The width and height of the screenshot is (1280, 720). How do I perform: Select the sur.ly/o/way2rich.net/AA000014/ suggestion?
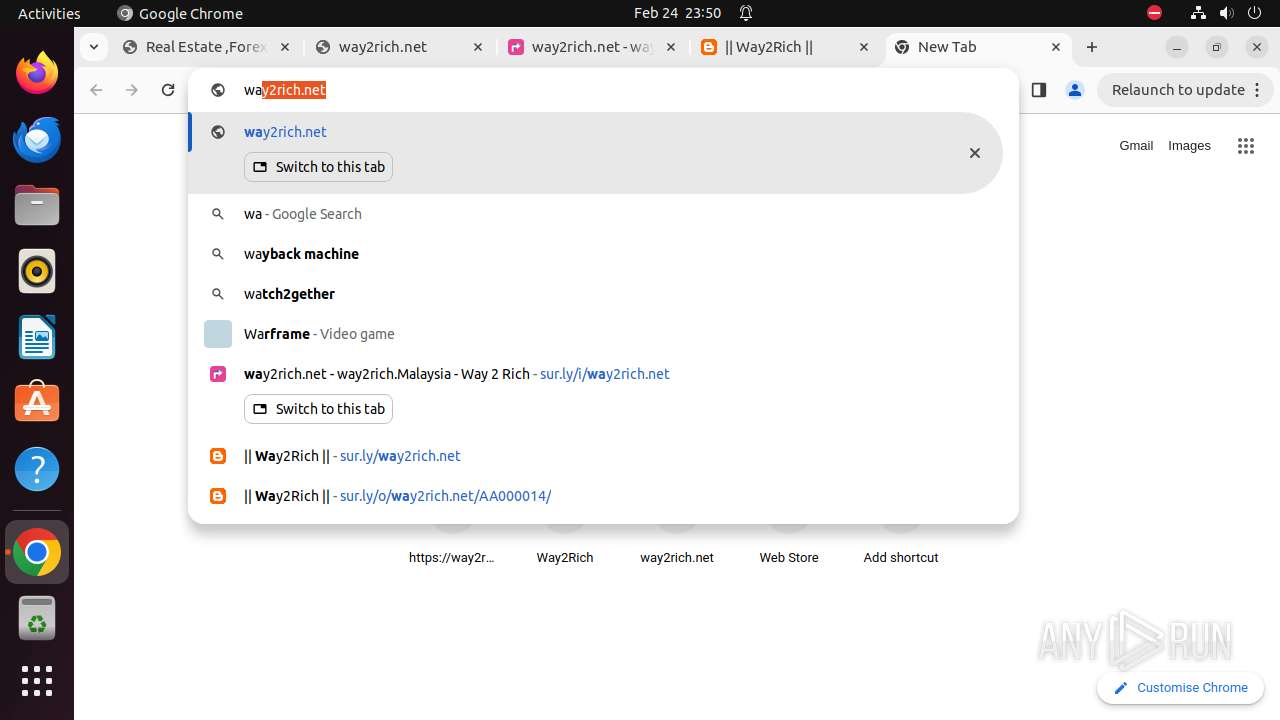pyautogui.click(x=603, y=496)
